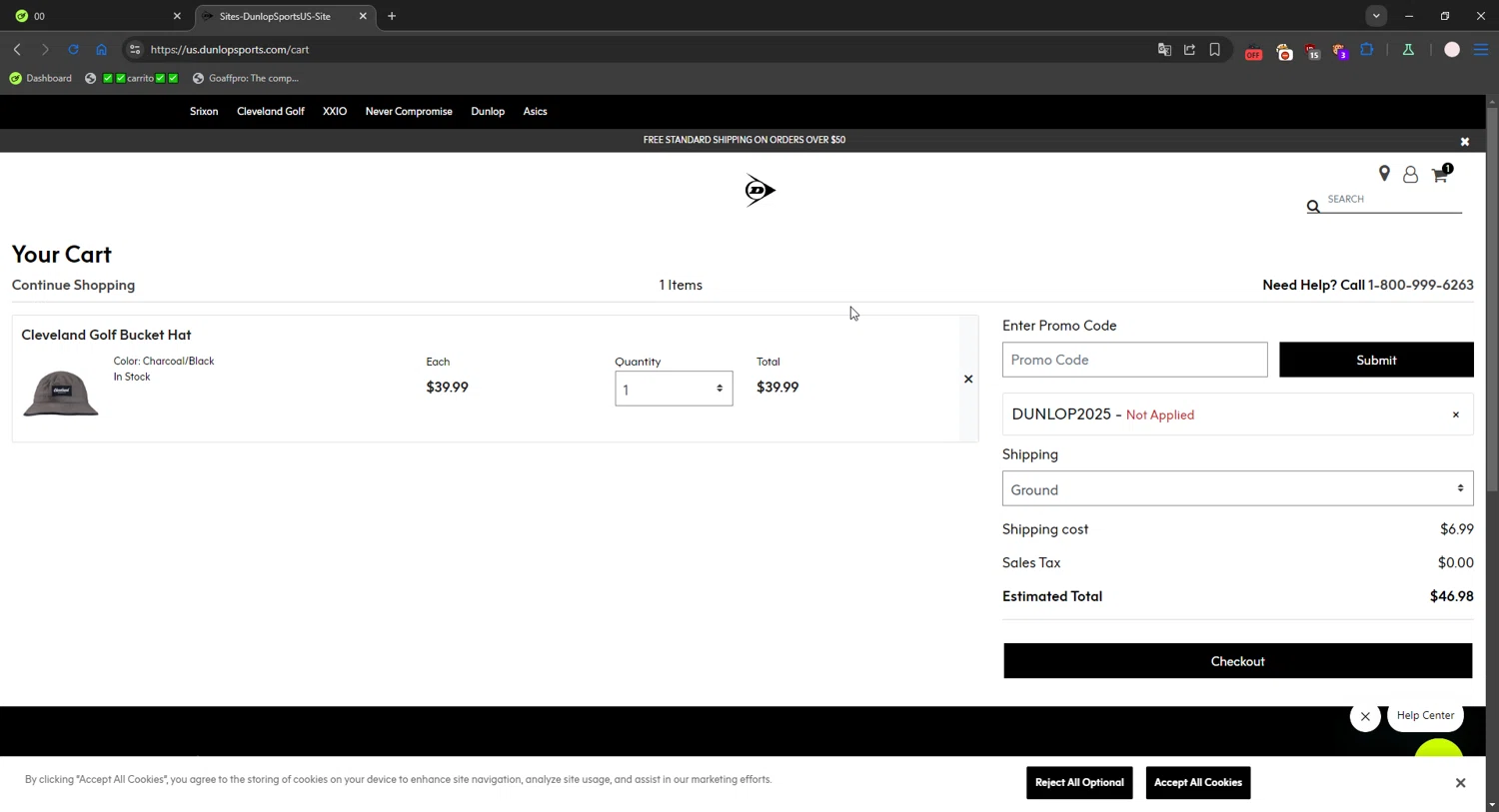Open the store locator pin icon
The width and height of the screenshot is (1499, 812).
[1384, 174]
